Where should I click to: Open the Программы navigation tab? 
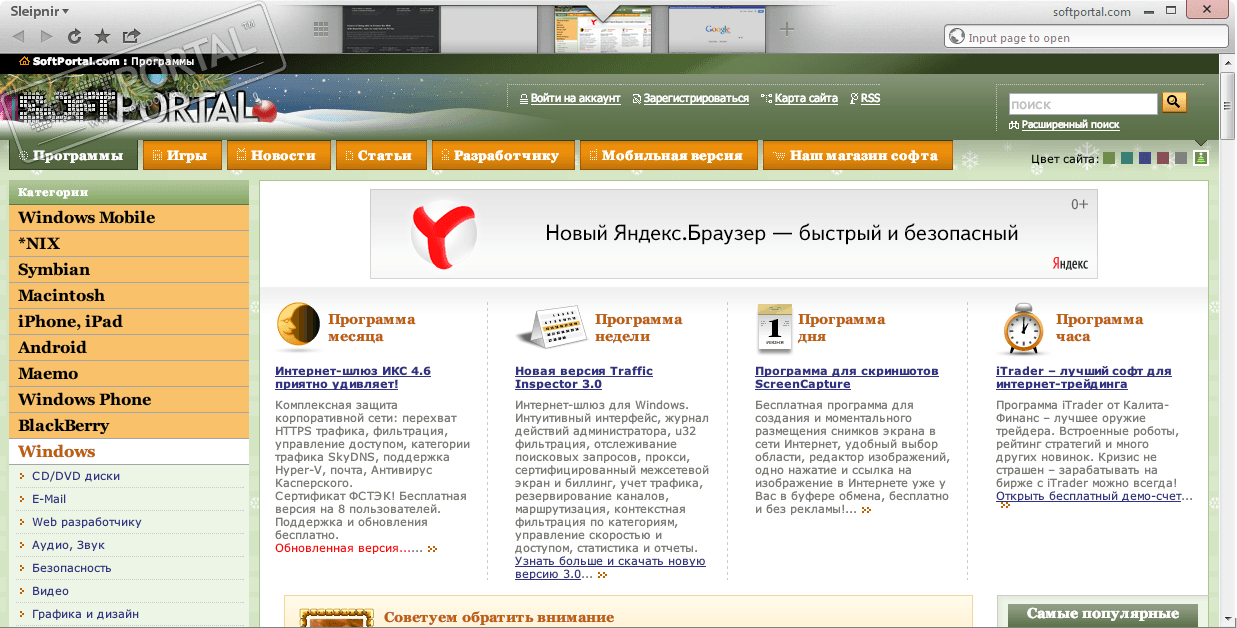pos(73,155)
